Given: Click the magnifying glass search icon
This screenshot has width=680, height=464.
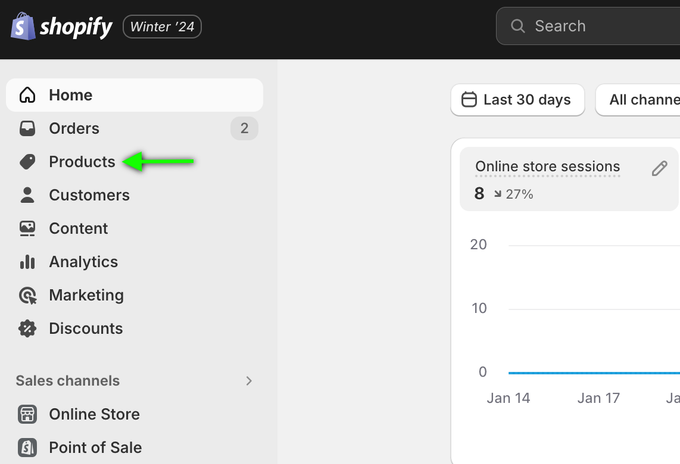Looking at the screenshot, I should point(517,26).
